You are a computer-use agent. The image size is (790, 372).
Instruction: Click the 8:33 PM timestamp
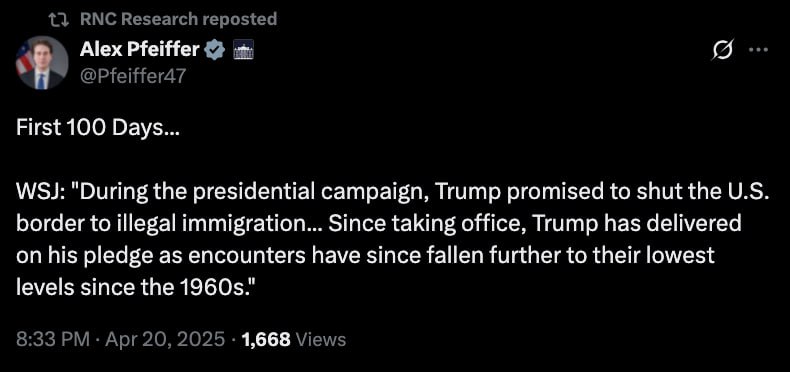tap(53, 339)
